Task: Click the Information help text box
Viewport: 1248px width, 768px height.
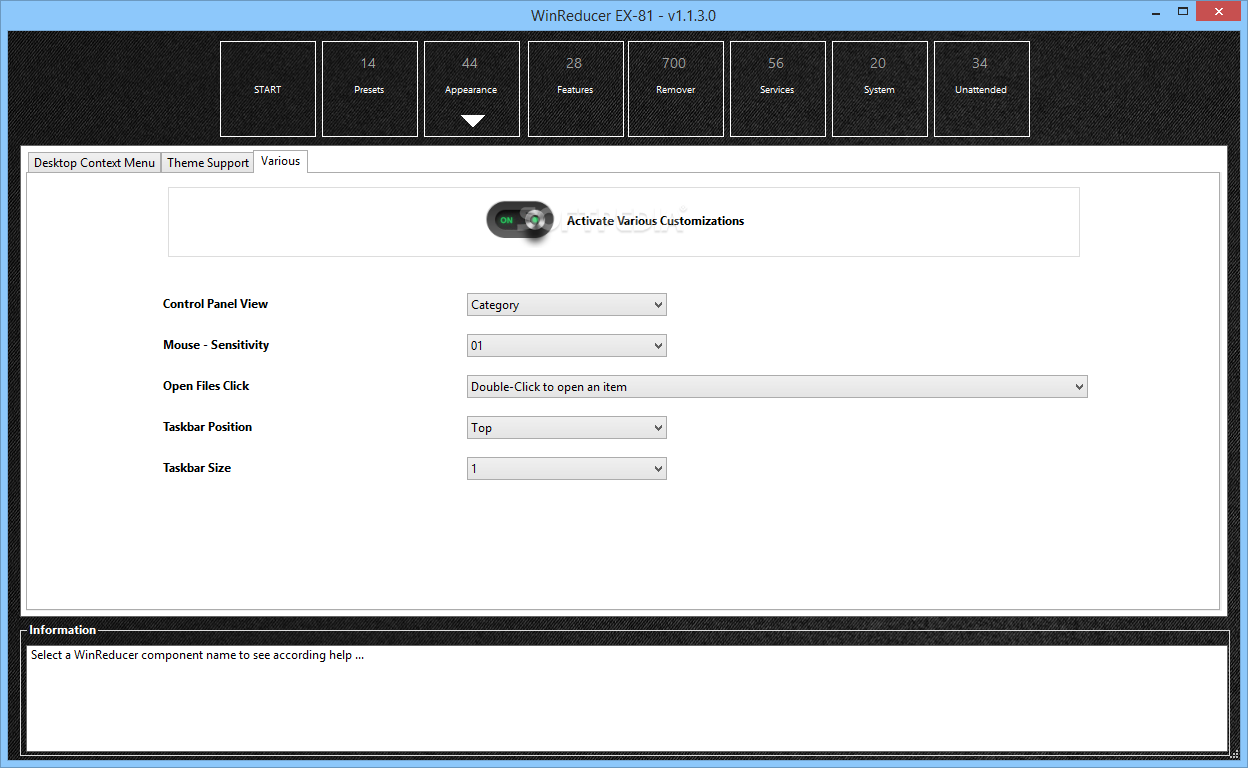Action: [x=627, y=698]
